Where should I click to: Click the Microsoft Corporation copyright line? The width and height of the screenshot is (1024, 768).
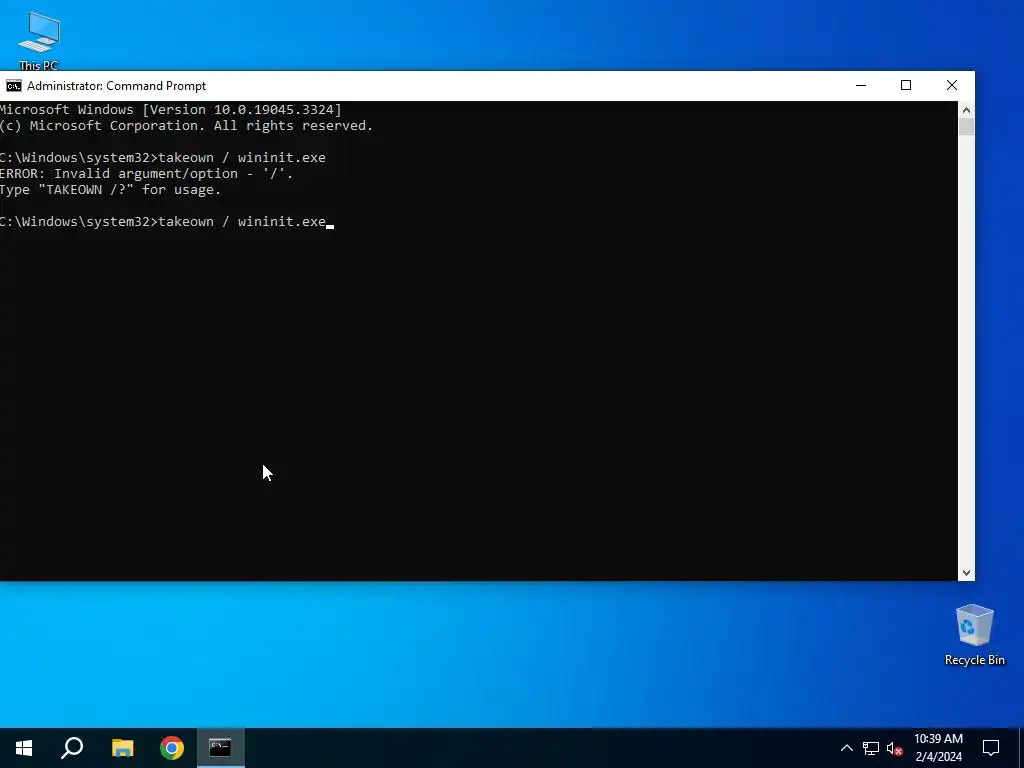[x=186, y=125]
